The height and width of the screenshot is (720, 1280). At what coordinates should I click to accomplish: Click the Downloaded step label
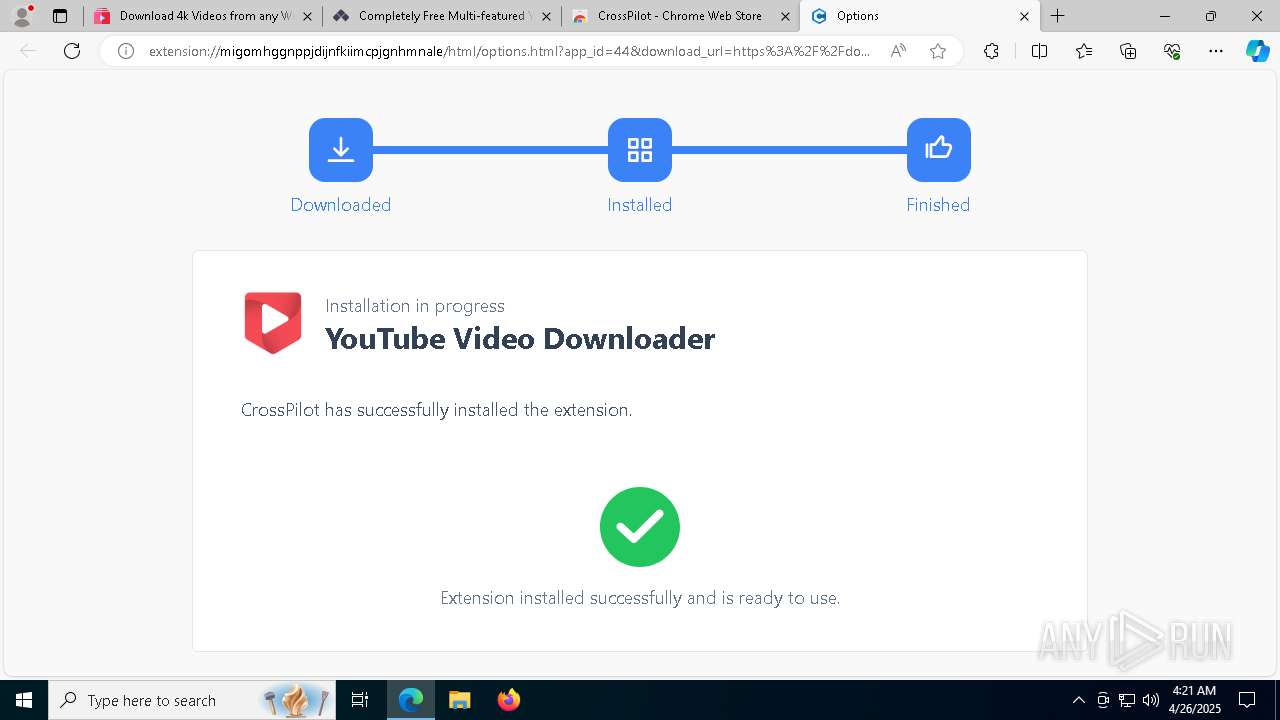[x=341, y=205]
